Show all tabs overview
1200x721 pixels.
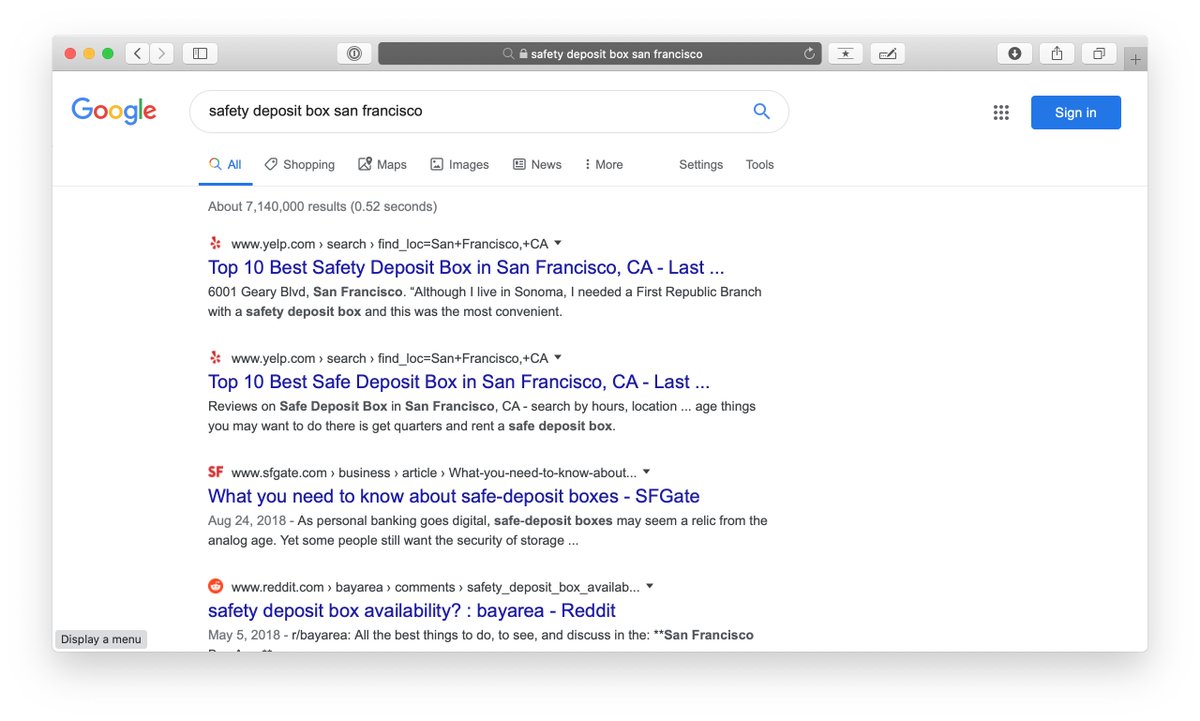click(1099, 53)
